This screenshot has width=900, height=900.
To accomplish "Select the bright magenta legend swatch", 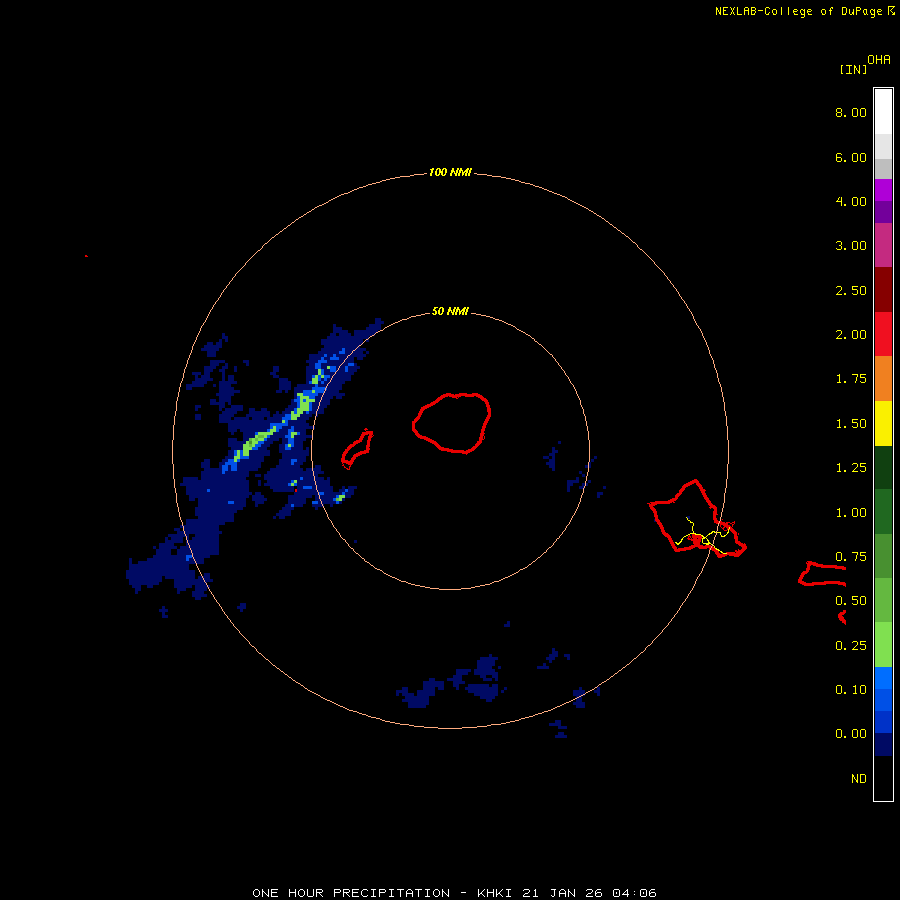I will (883, 190).
